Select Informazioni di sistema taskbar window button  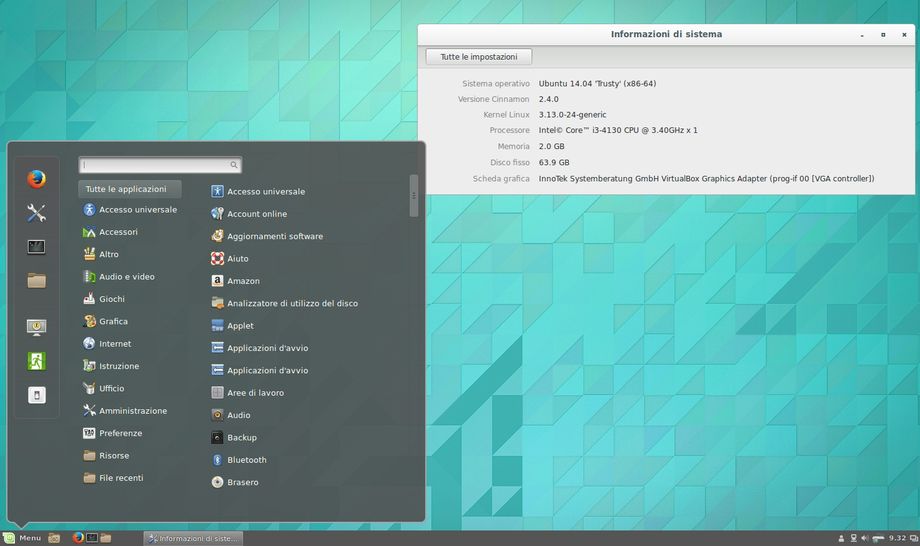click(x=193, y=538)
